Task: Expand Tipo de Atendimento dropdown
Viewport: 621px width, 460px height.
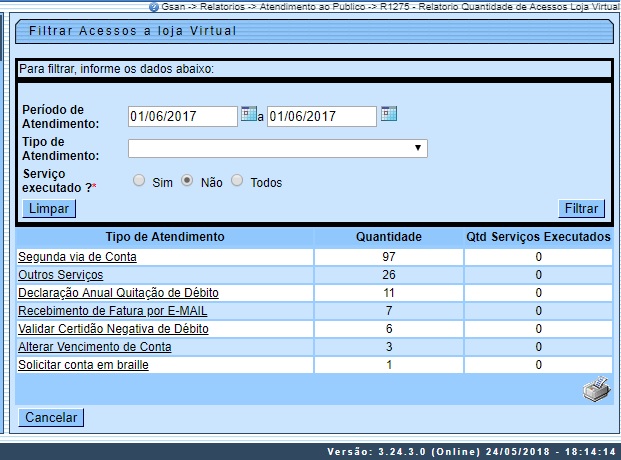Action: tap(277, 149)
